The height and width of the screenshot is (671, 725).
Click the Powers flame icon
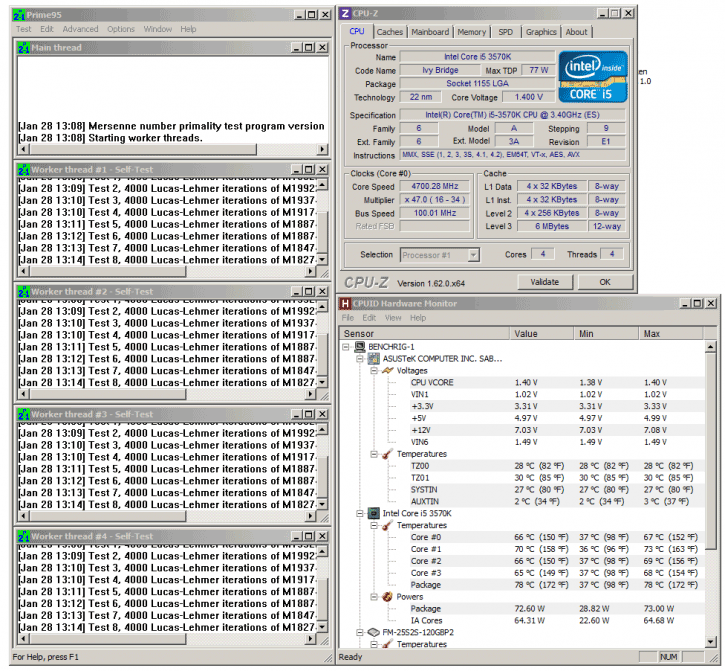coord(386,596)
